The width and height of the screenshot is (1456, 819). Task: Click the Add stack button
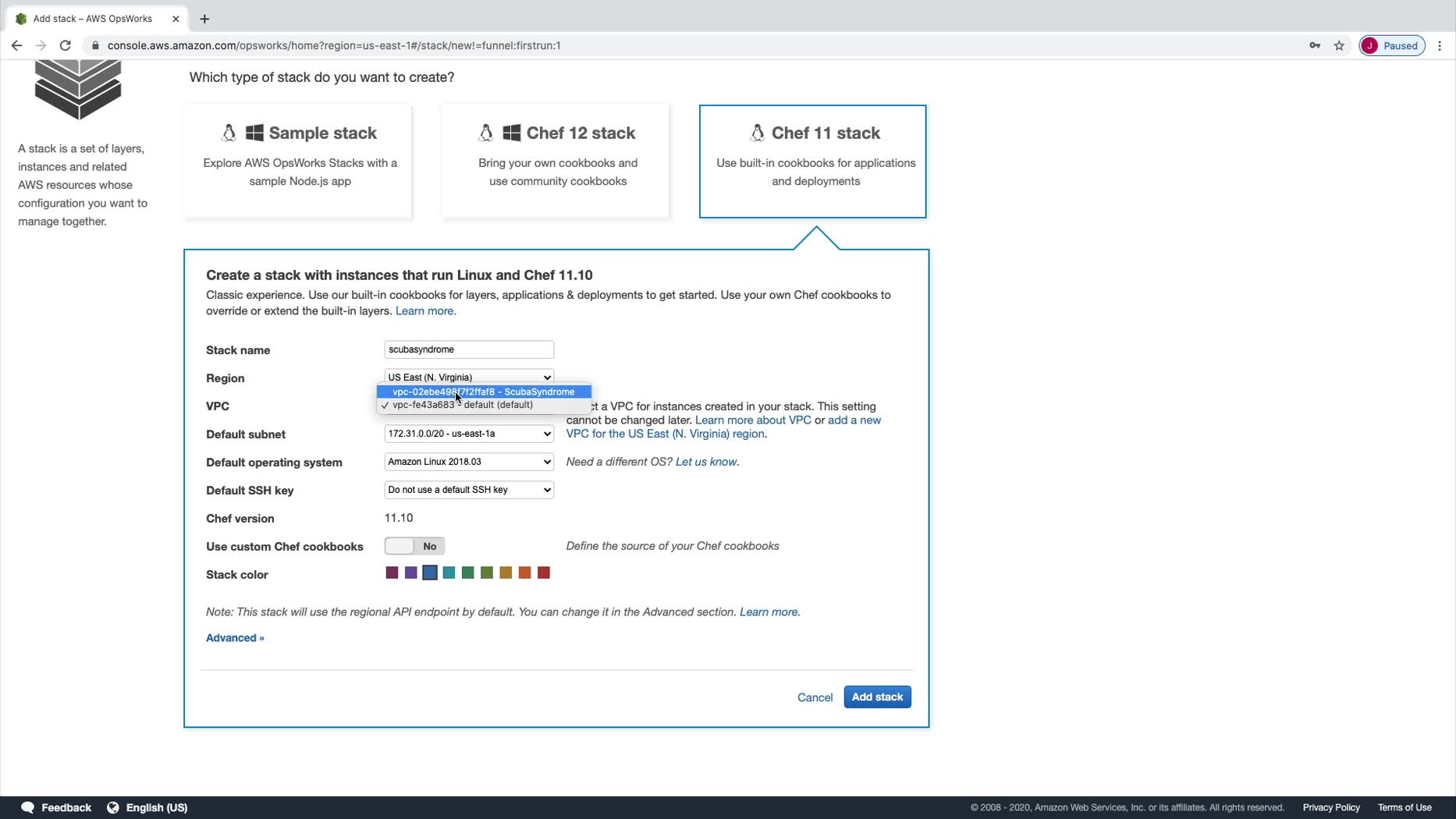877,697
